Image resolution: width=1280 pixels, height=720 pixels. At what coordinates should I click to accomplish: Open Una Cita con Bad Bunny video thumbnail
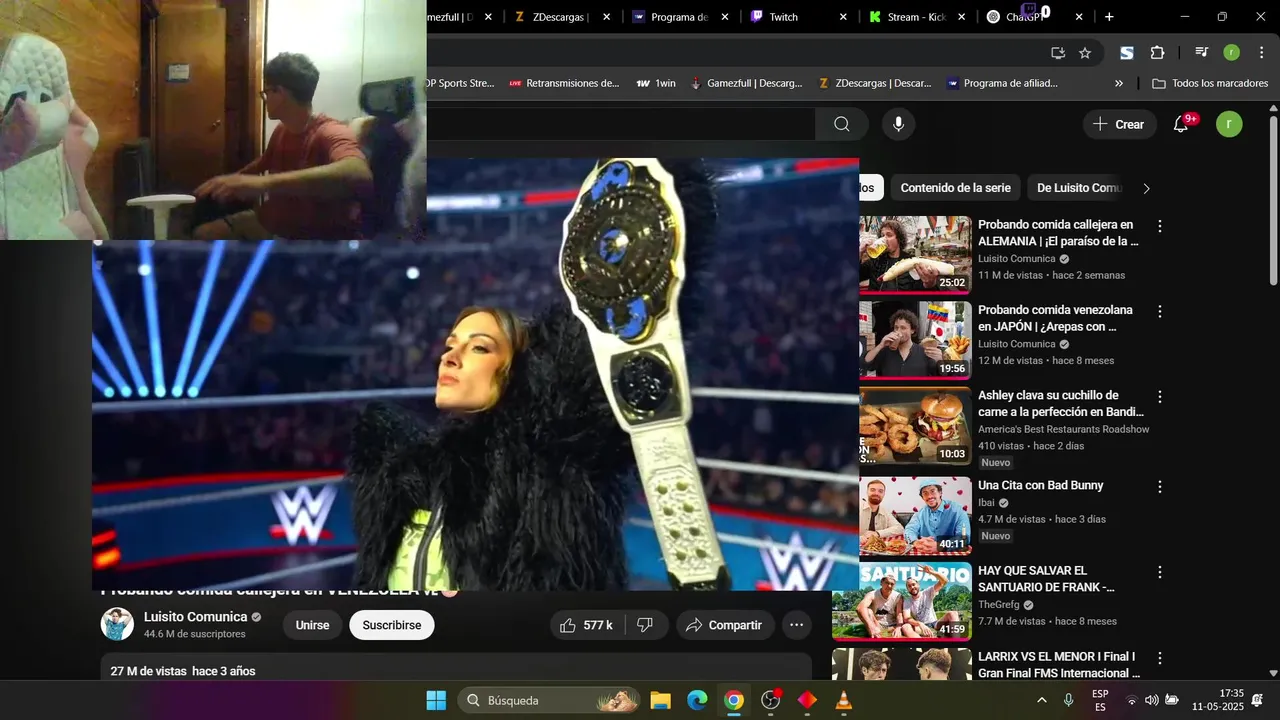[x=915, y=515]
